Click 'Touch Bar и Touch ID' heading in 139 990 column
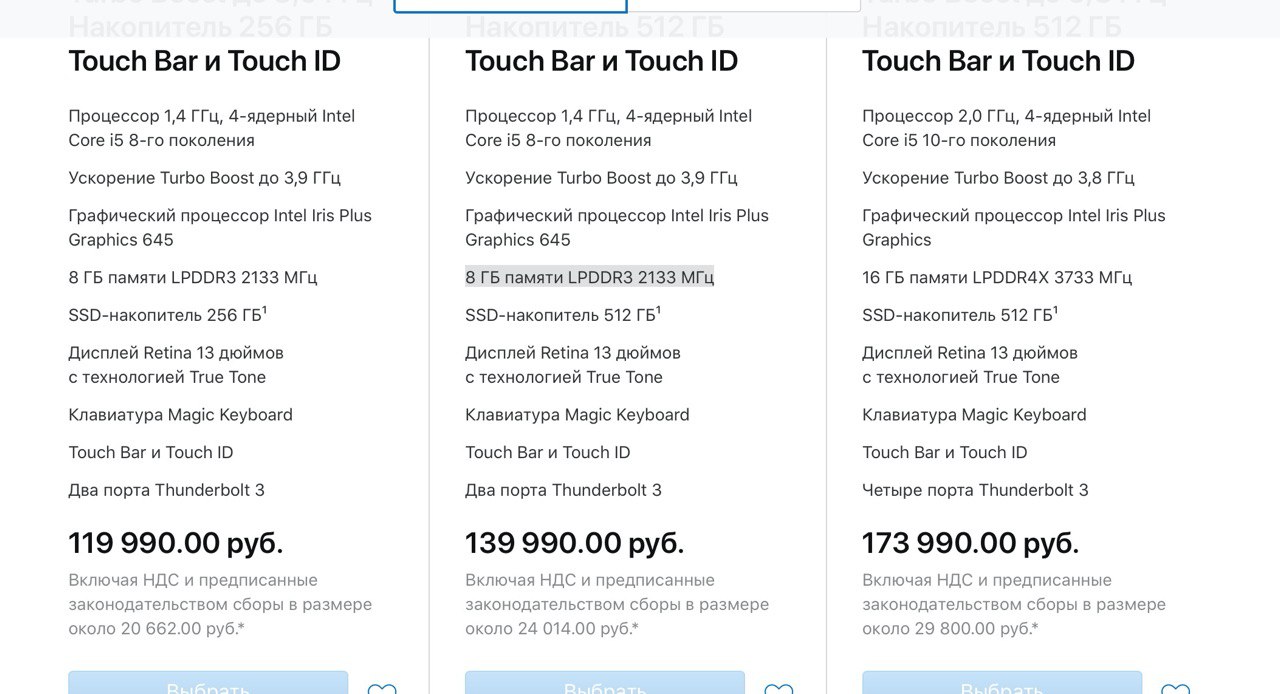 tap(601, 61)
